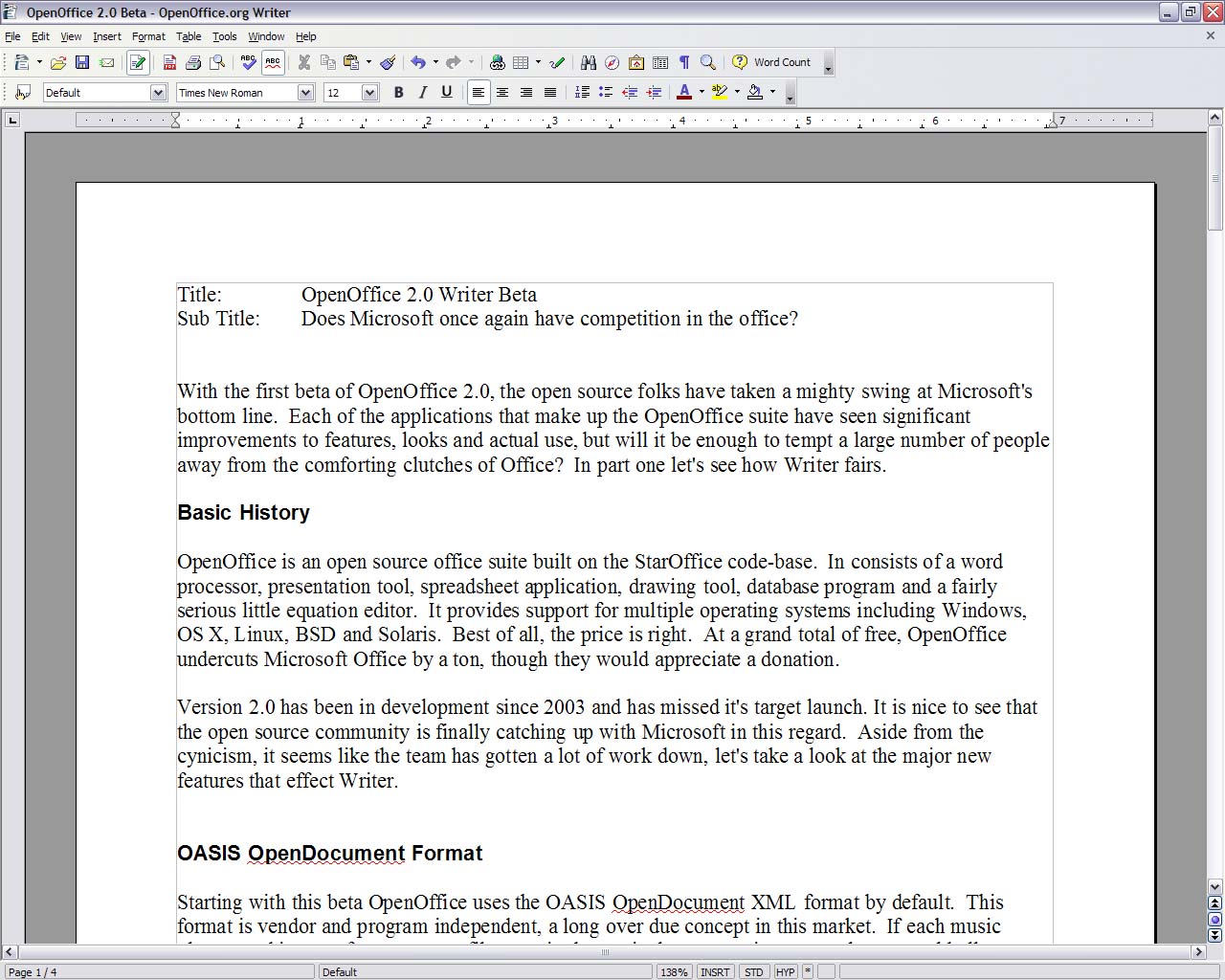1225x980 pixels.
Task: Export directly as PDF
Action: [x=169, y=62]
